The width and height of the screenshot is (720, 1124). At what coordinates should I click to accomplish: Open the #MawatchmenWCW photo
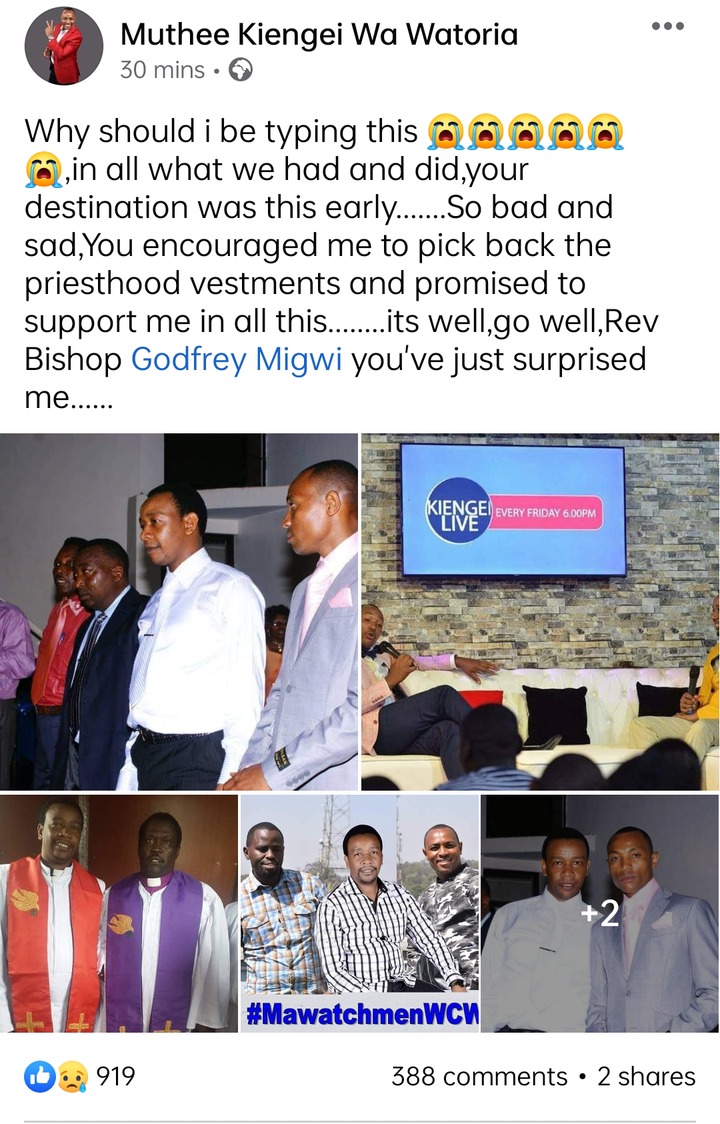359,913
